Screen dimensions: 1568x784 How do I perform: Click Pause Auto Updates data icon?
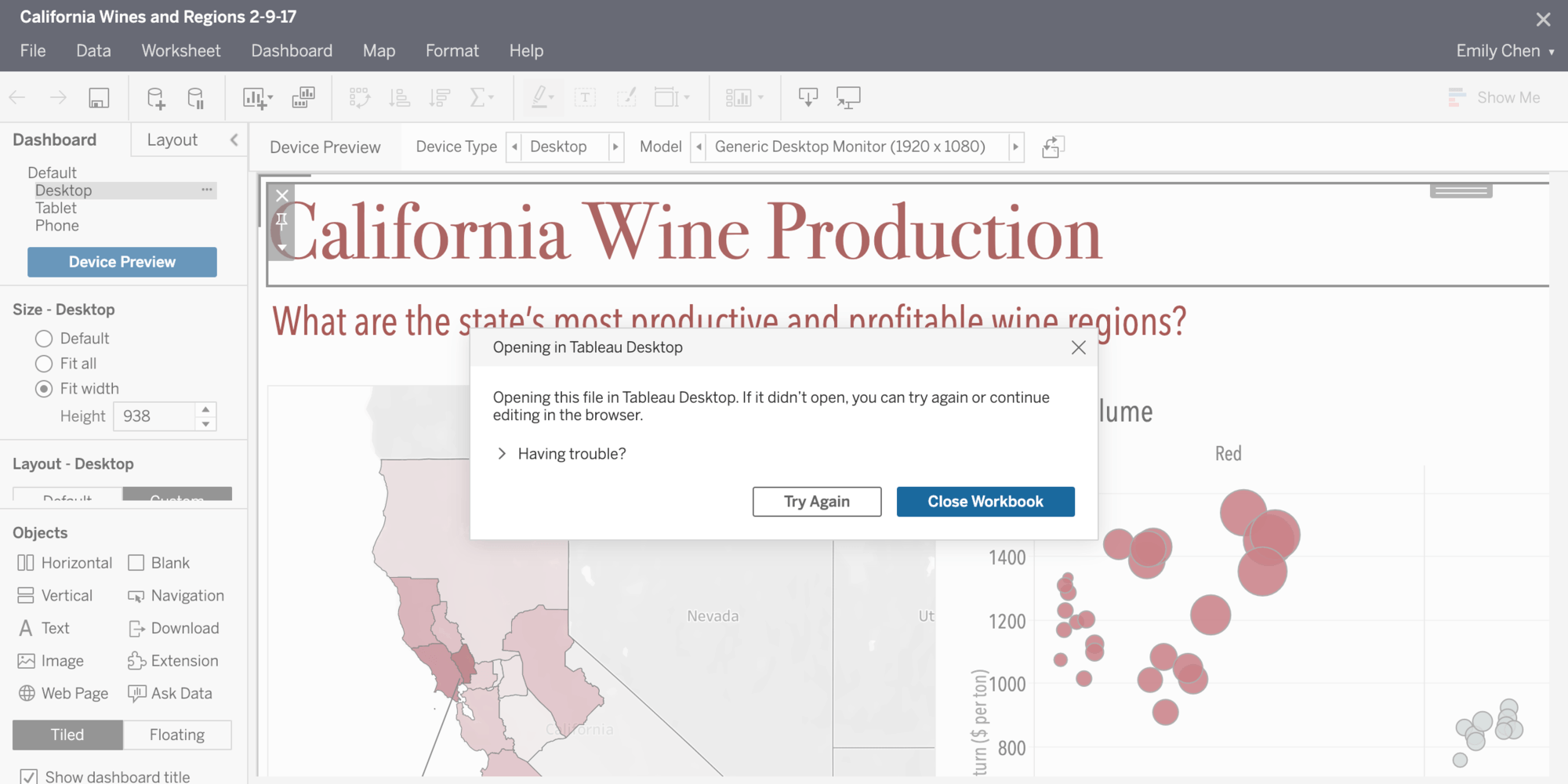click(x=195, y=97)
